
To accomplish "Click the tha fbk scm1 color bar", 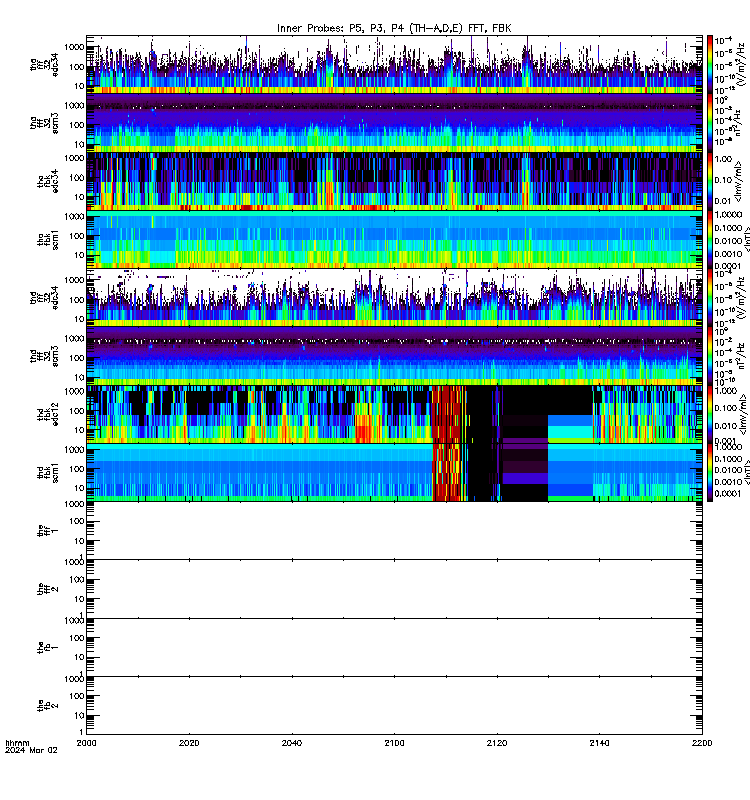I will pos(710,240).
